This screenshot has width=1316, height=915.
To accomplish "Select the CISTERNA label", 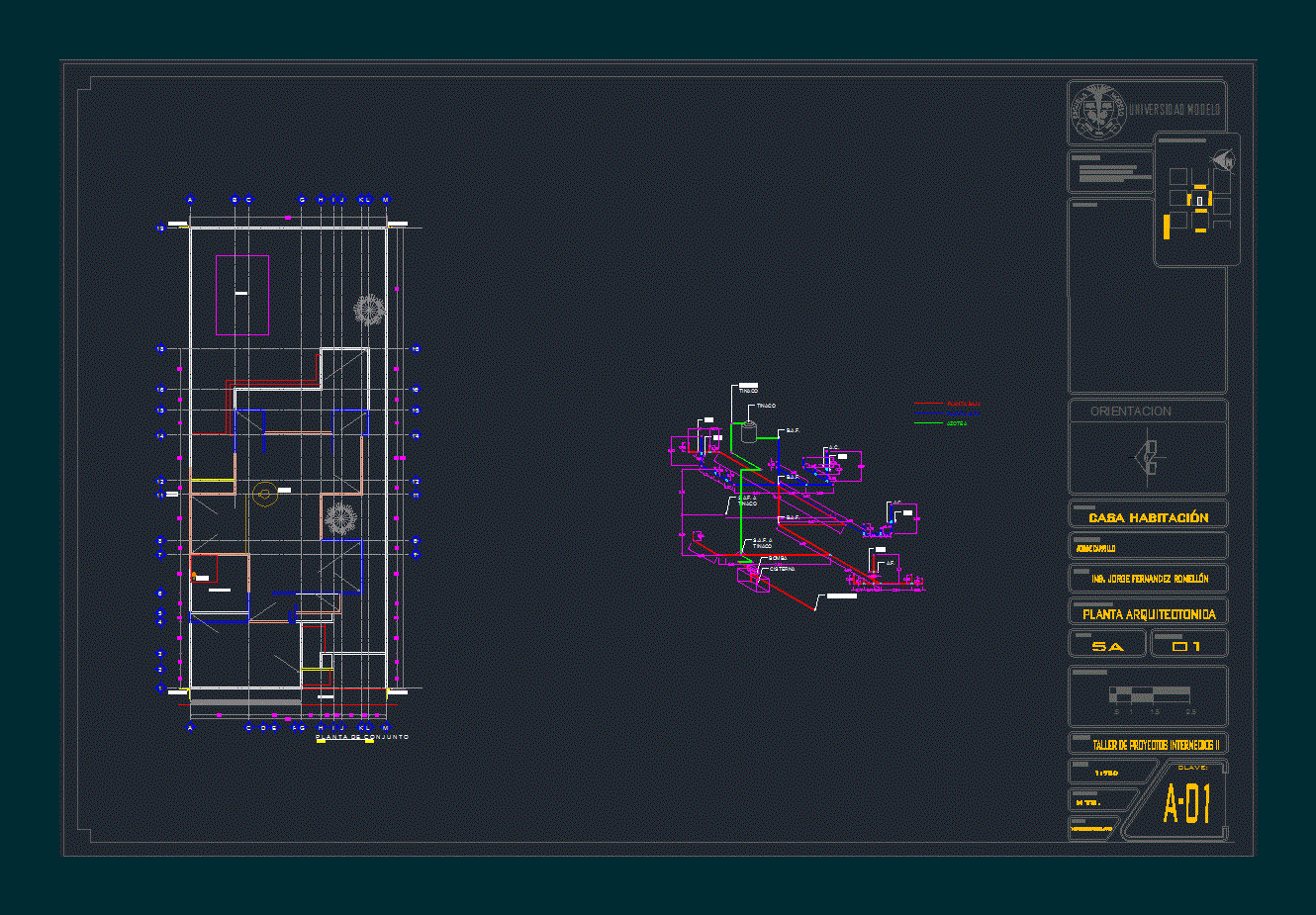I will (x=782, y=569).
